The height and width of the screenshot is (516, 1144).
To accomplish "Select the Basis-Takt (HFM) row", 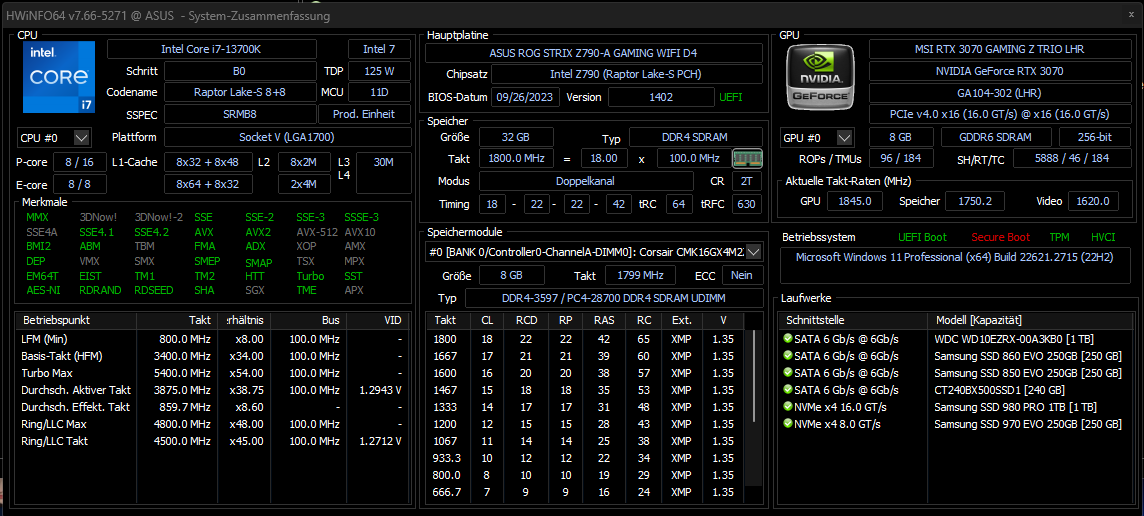I will [212, 356].
